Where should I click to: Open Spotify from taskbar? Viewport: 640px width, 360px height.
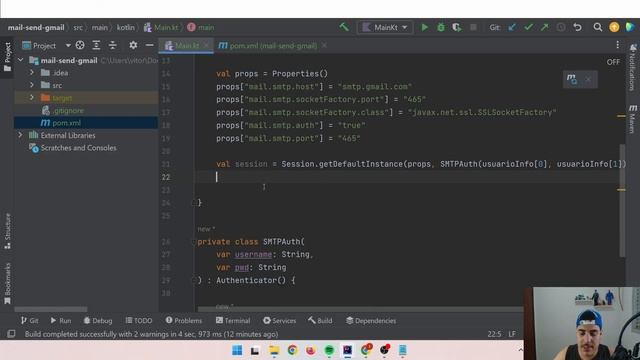click(x=329, y=350)
